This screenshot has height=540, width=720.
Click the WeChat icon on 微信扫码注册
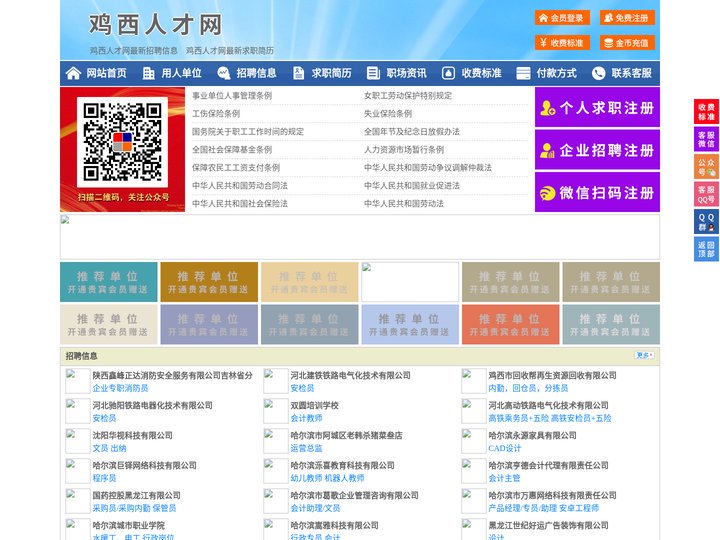(547, 193)
